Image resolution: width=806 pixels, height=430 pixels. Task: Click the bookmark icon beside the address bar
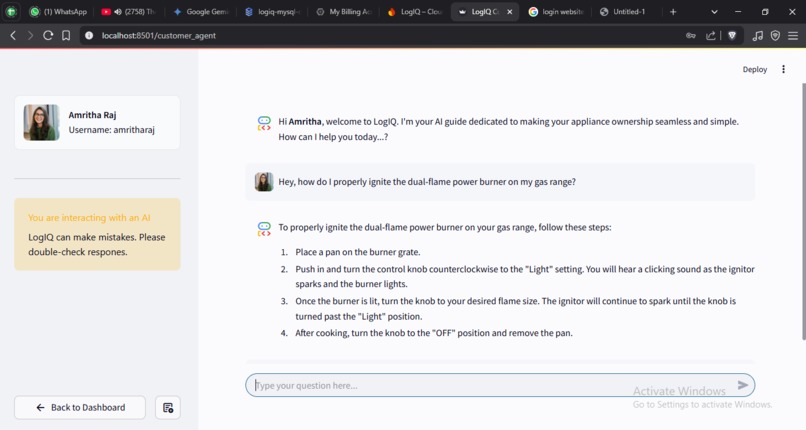66,35
